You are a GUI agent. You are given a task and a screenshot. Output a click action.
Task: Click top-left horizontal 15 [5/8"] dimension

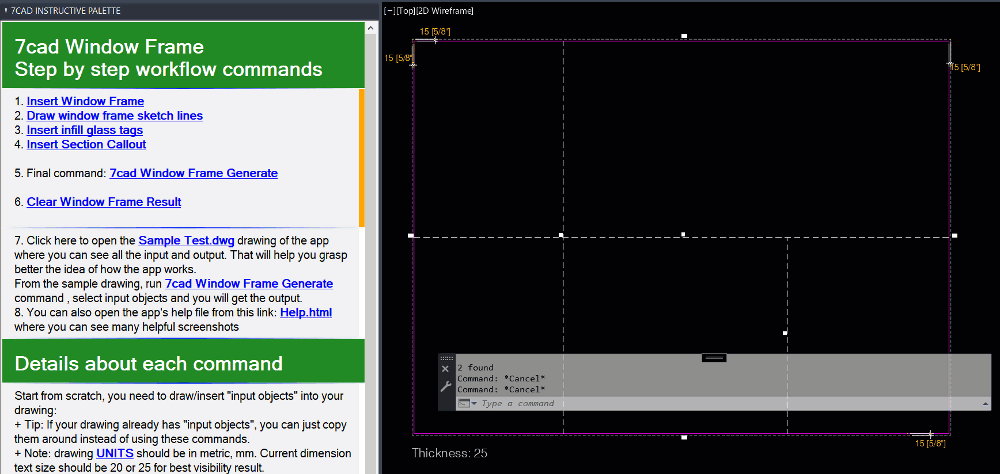436,31
